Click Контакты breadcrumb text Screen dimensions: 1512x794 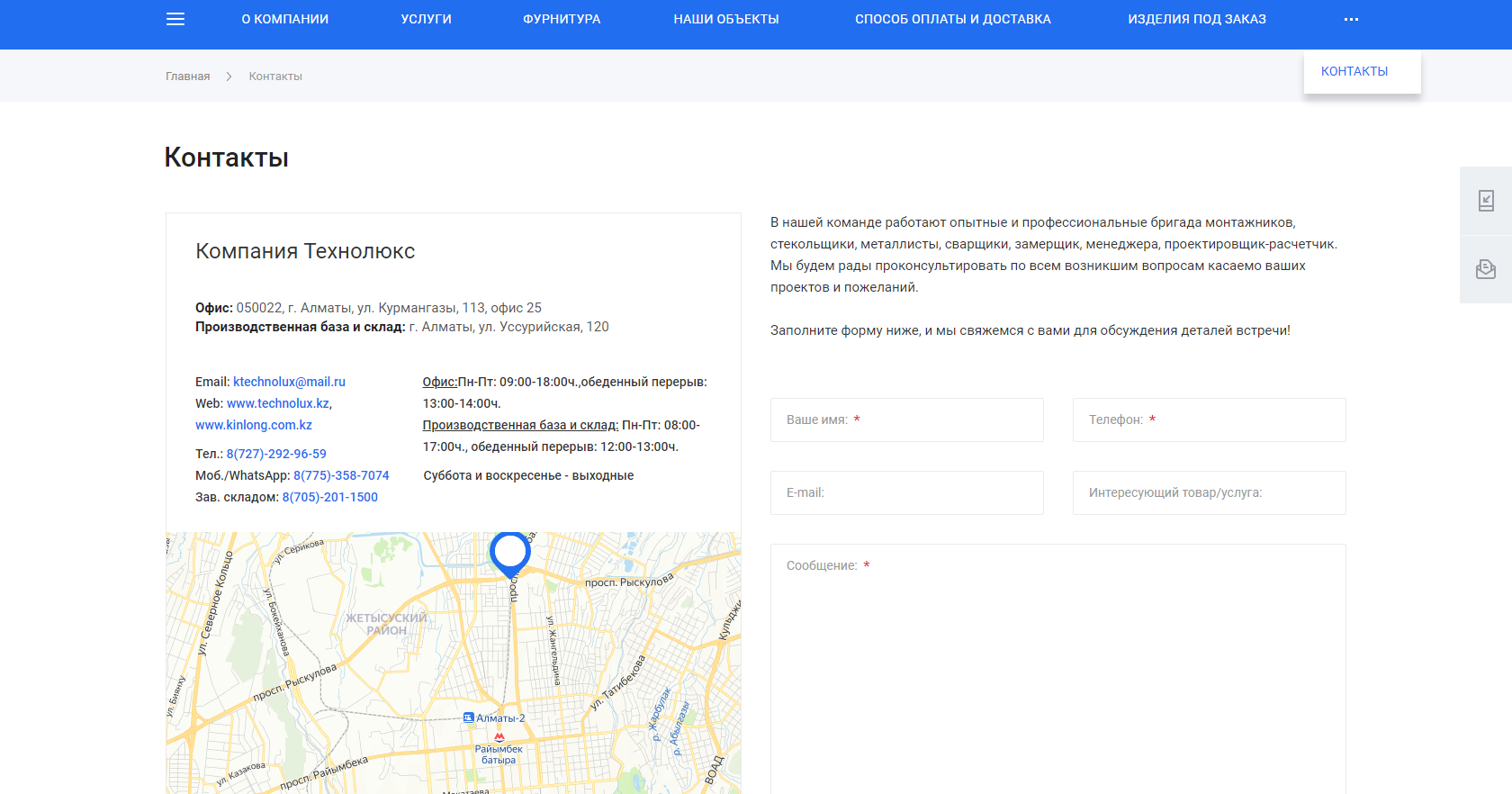click(x=275, y=77)
